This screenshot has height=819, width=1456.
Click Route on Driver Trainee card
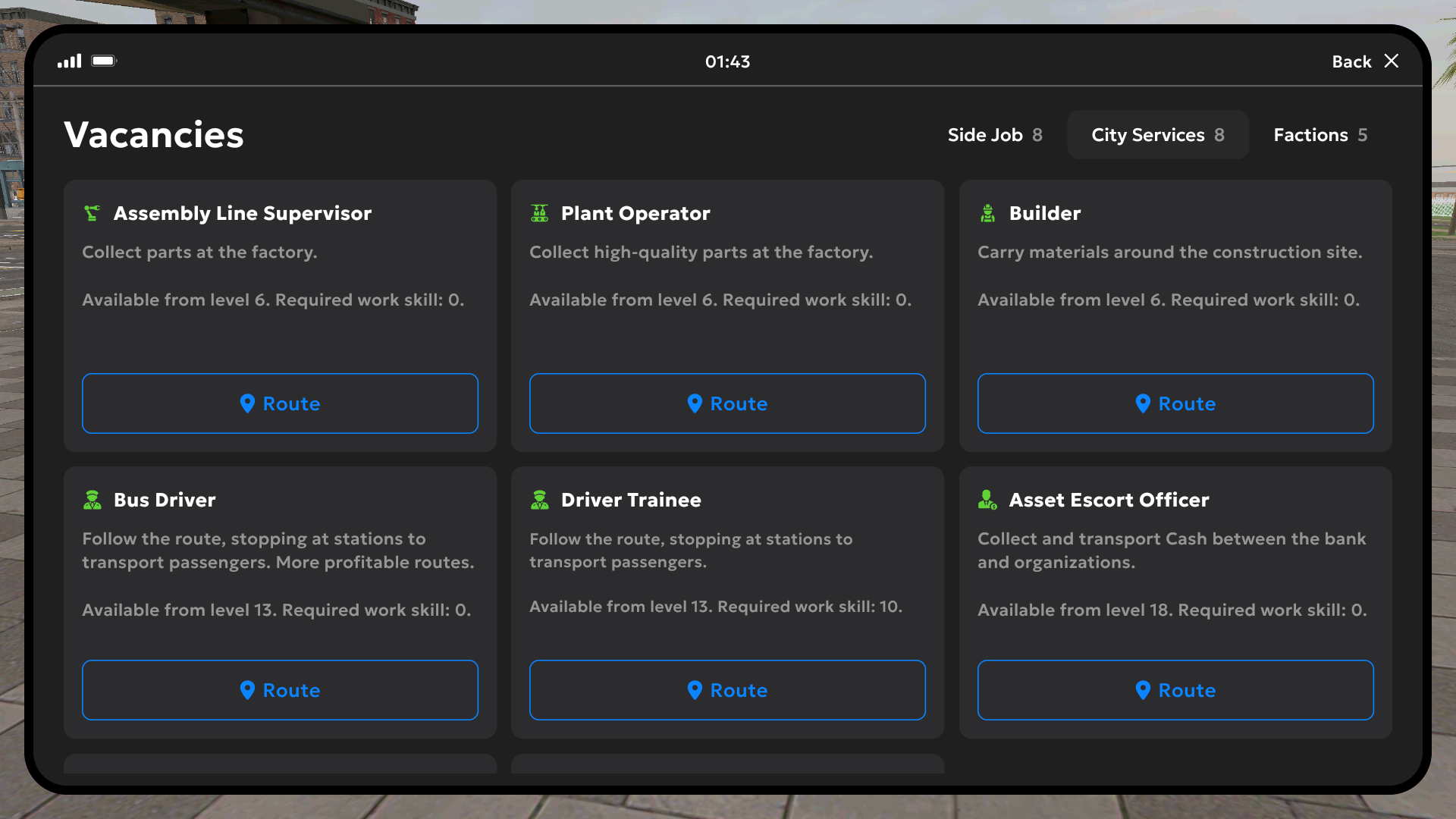click(x=727, y=690)
